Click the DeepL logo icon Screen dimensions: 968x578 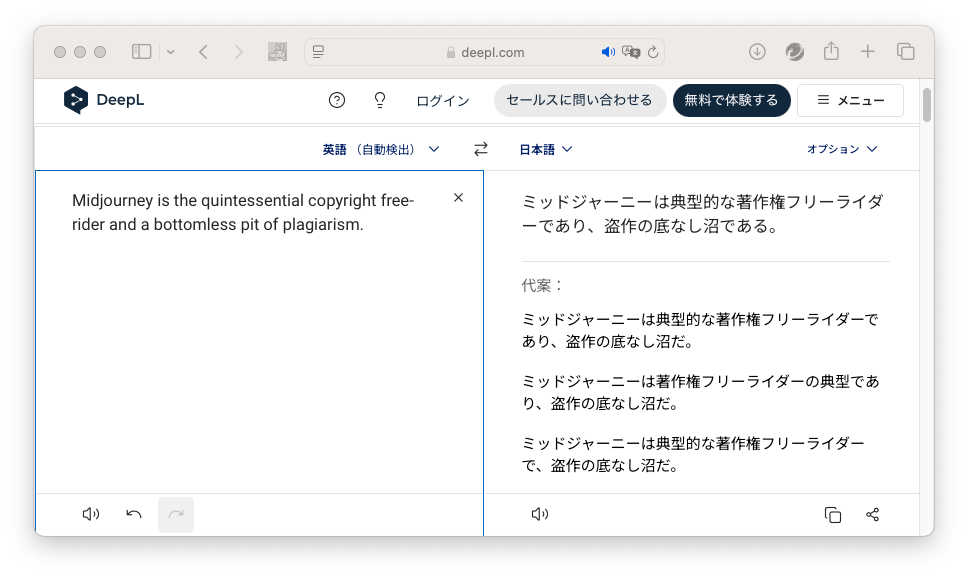click(75, 100)
